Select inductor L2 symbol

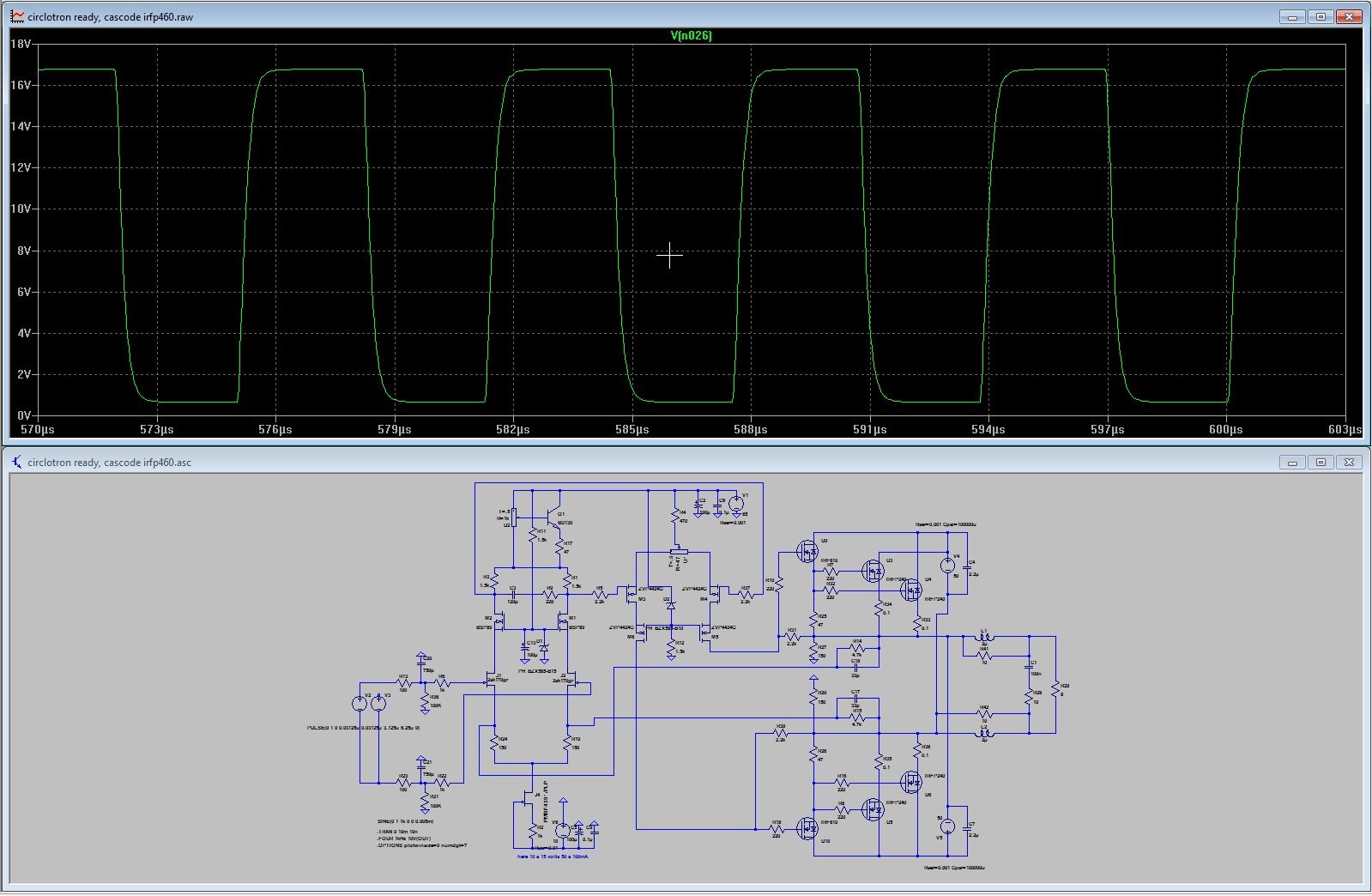pyautogui.click(x=984, y=733)
